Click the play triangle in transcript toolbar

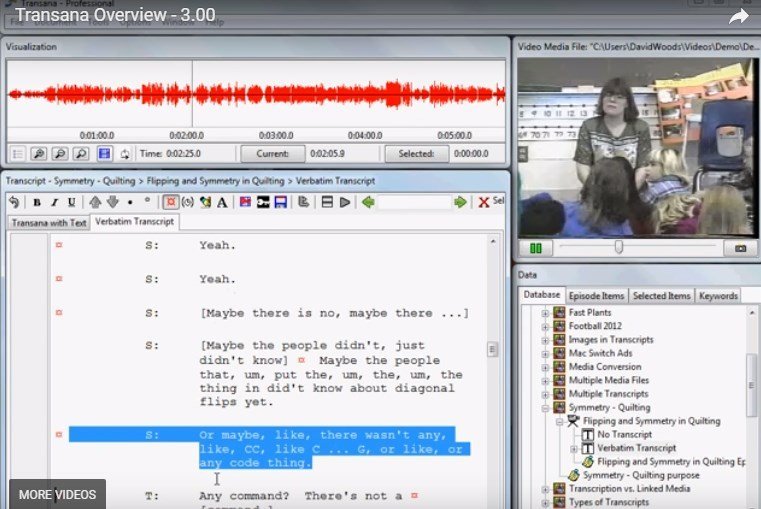[x=345, y=202]
